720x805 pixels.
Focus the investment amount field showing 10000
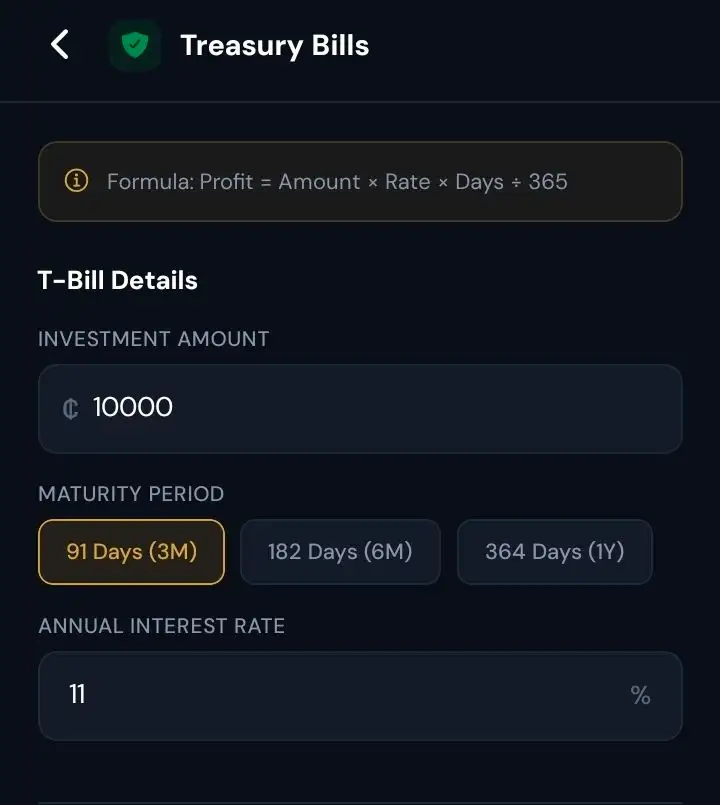click(360, 409)
